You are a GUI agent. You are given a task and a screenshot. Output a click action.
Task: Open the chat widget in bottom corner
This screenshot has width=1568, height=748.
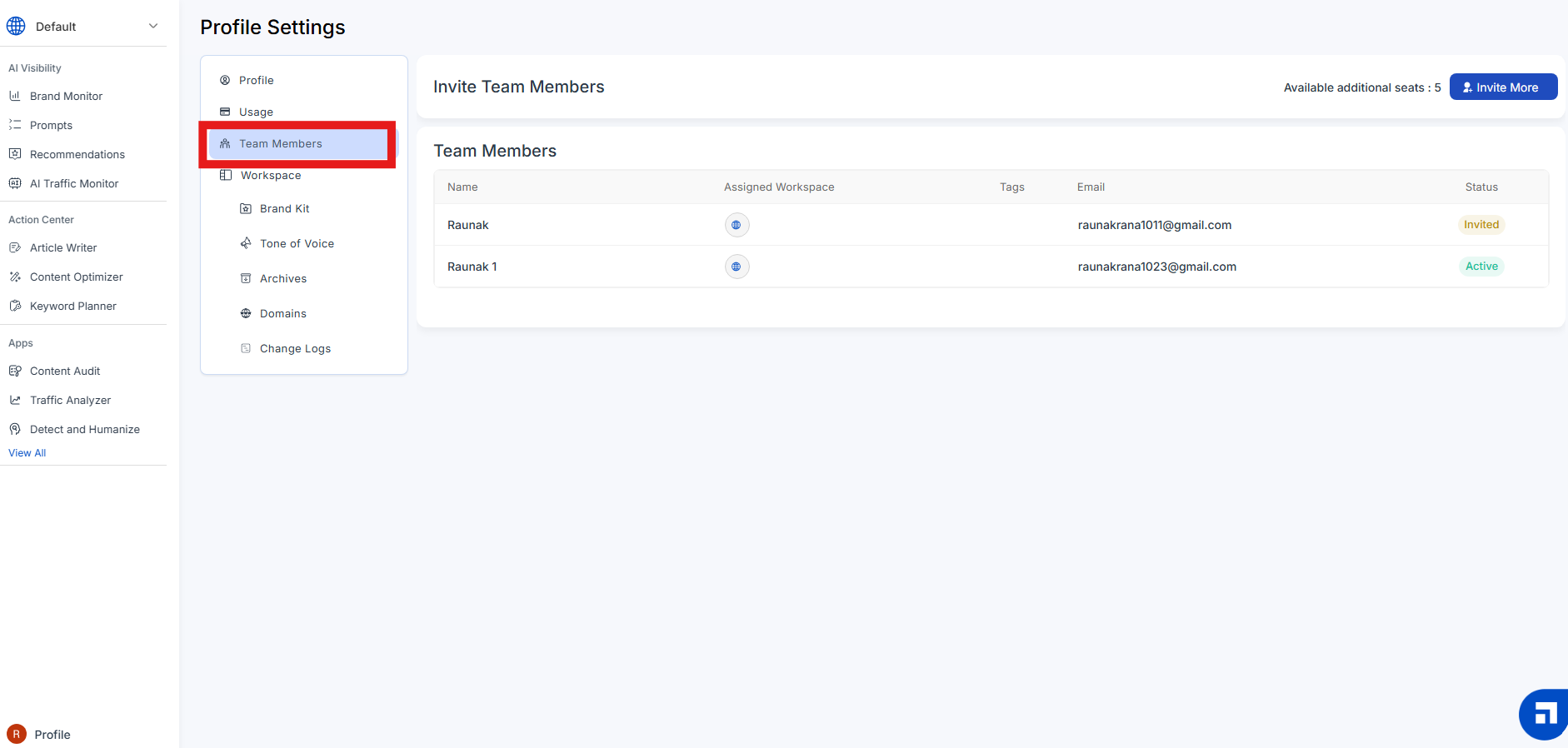pyautogui.click(x=1545, y=714)
